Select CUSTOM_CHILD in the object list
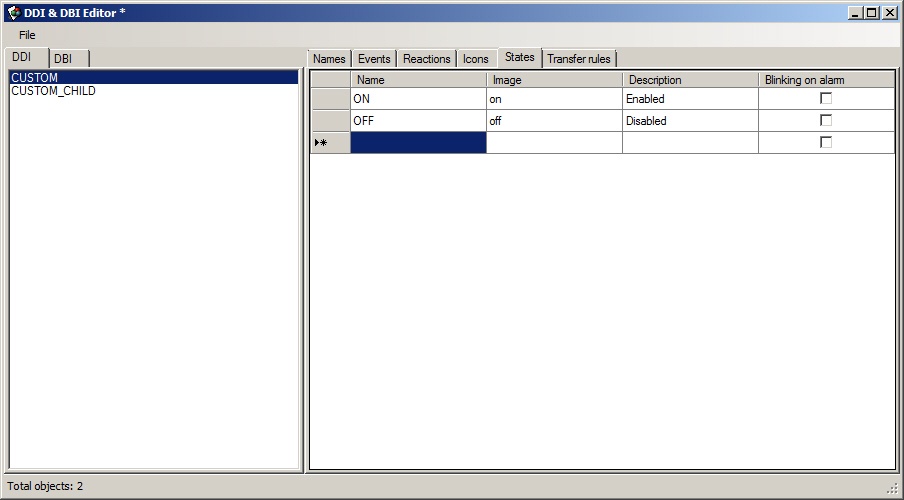Image resolution: width=904 pixels, height=500 pixels. tap(154, 91)
